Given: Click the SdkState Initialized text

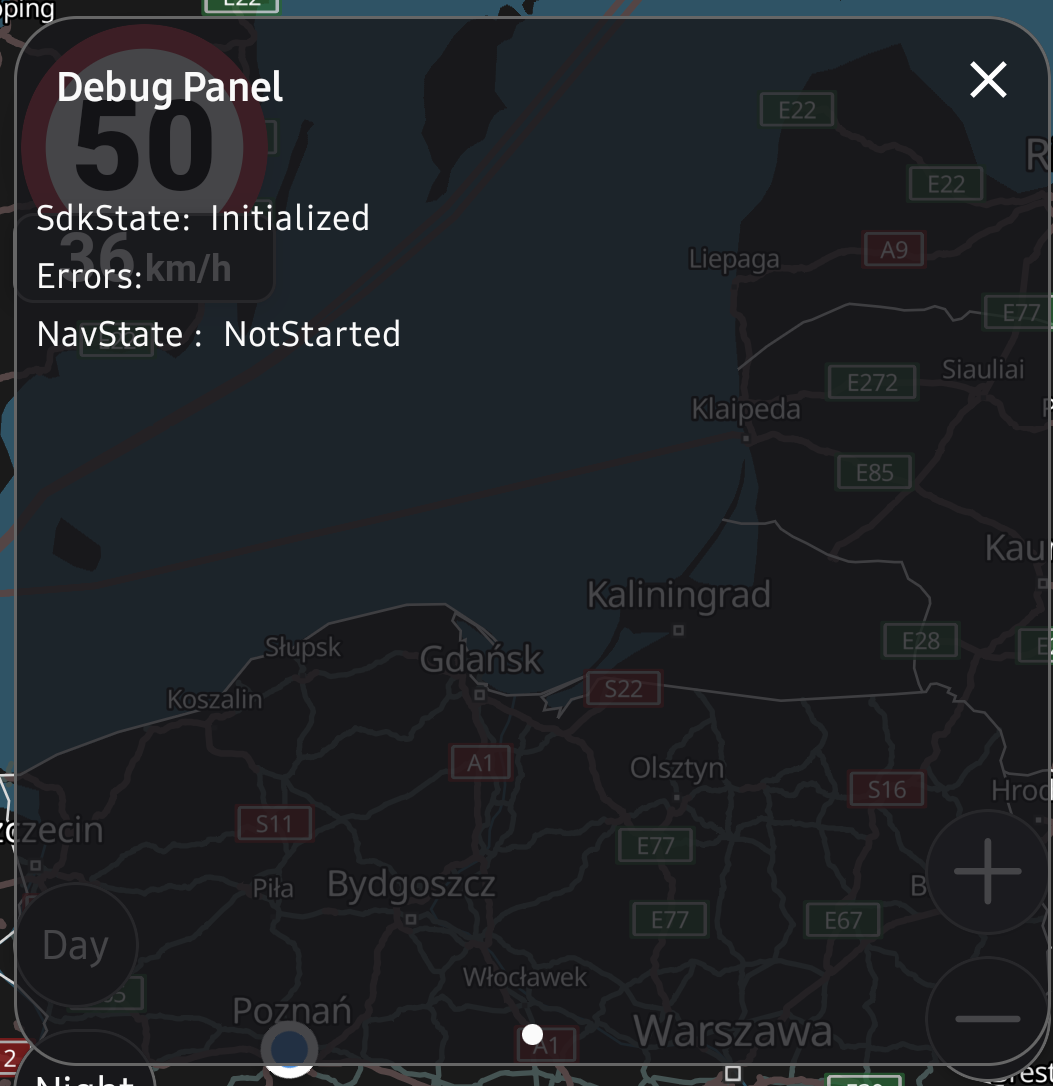Looking at the screenshot, I should click(203, 218).
